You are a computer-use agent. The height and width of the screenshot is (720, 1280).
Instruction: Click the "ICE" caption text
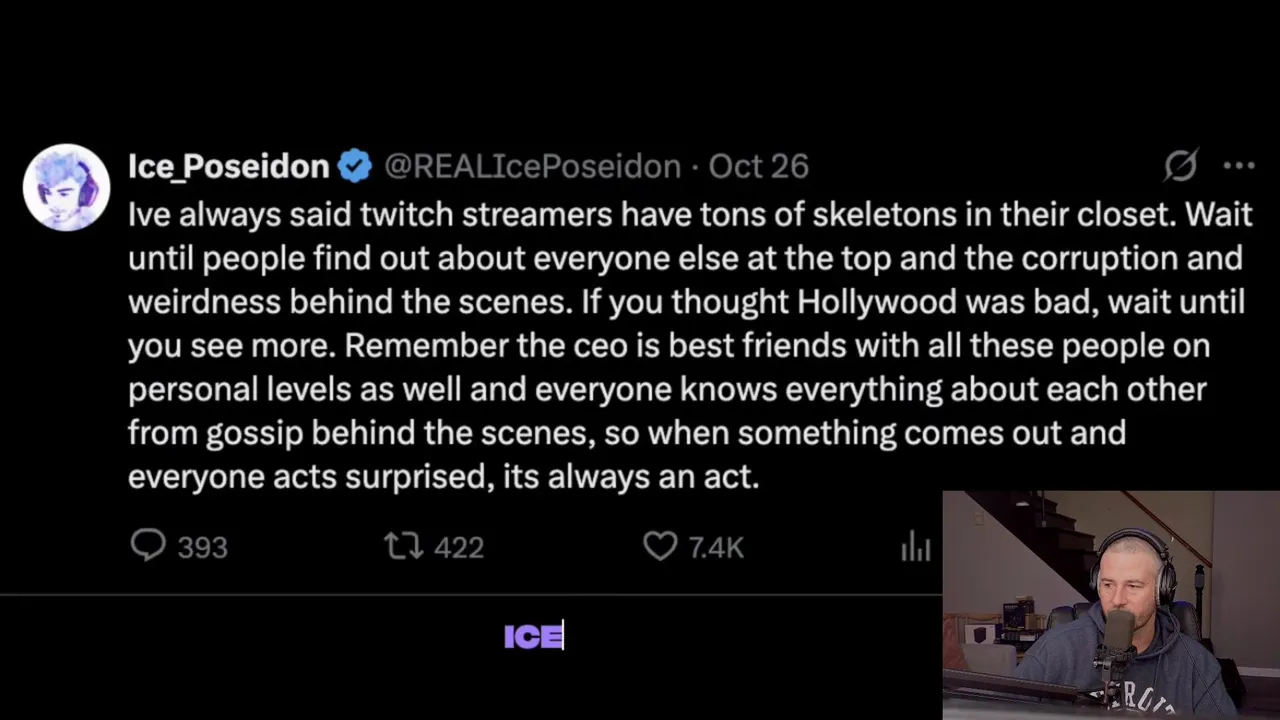(534, 637)
